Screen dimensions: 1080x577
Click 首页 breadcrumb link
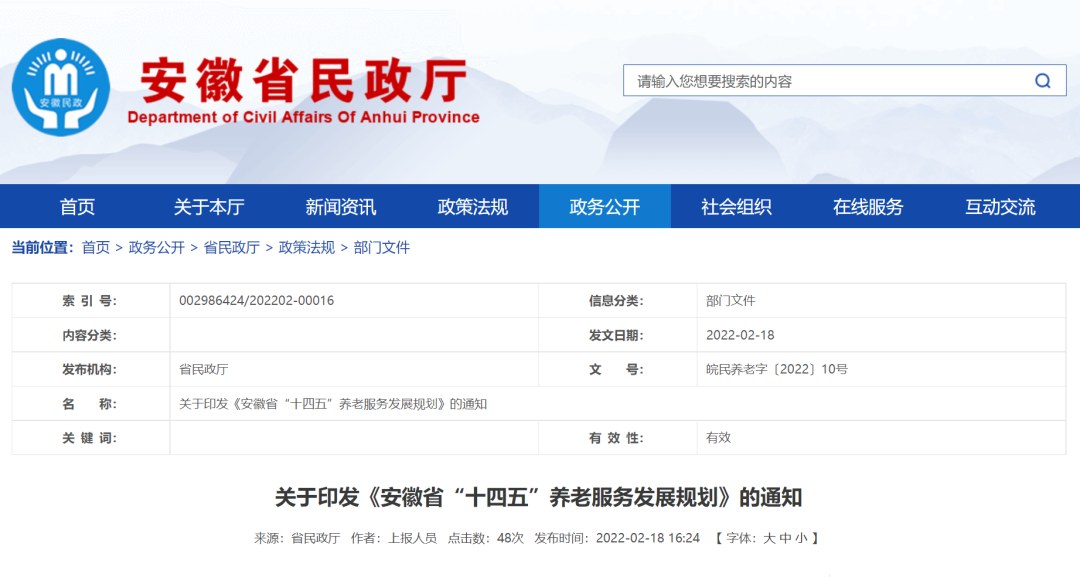[96, 248]
